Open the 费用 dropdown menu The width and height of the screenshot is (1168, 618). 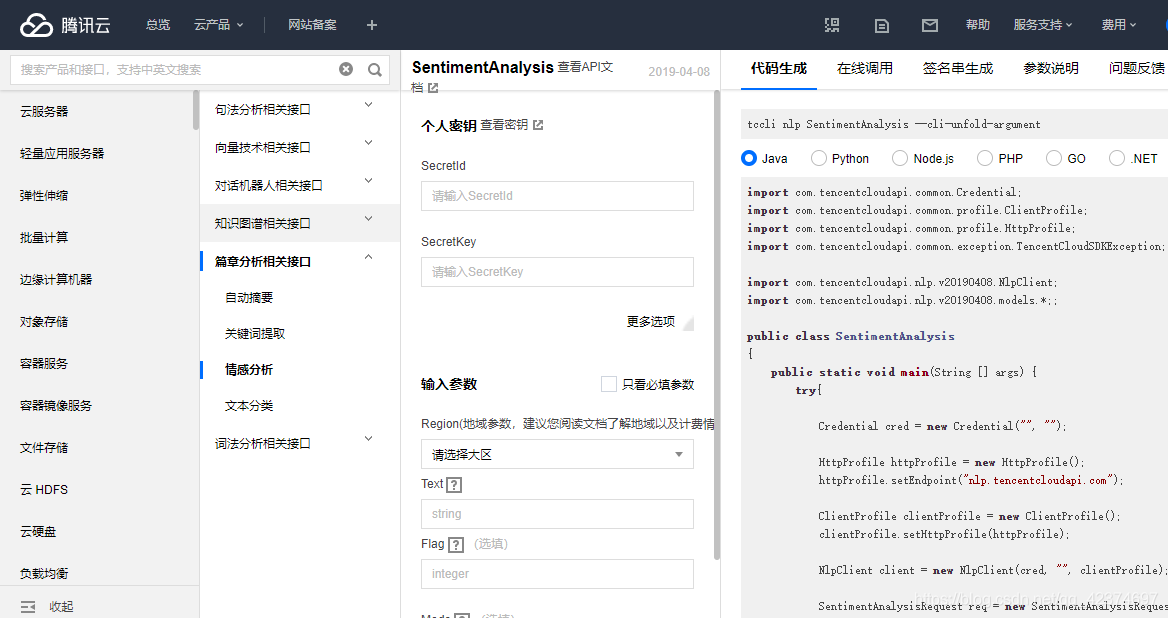[1119, 25]
